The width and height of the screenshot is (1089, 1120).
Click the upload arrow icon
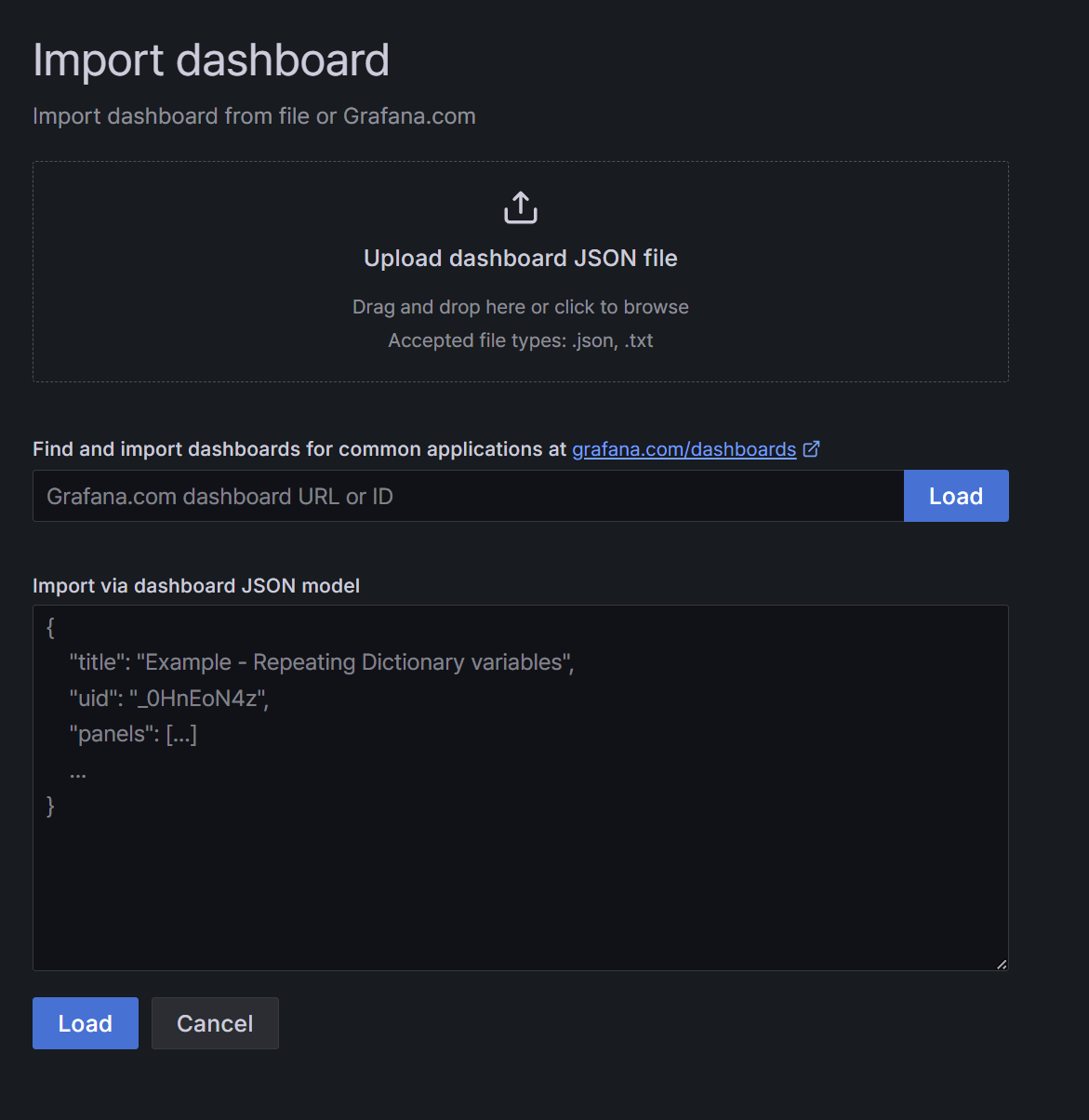click(521, 207)
